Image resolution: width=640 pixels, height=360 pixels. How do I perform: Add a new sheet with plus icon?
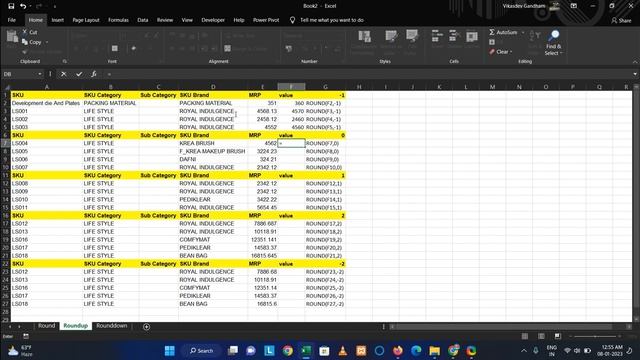tap(147, 327)
